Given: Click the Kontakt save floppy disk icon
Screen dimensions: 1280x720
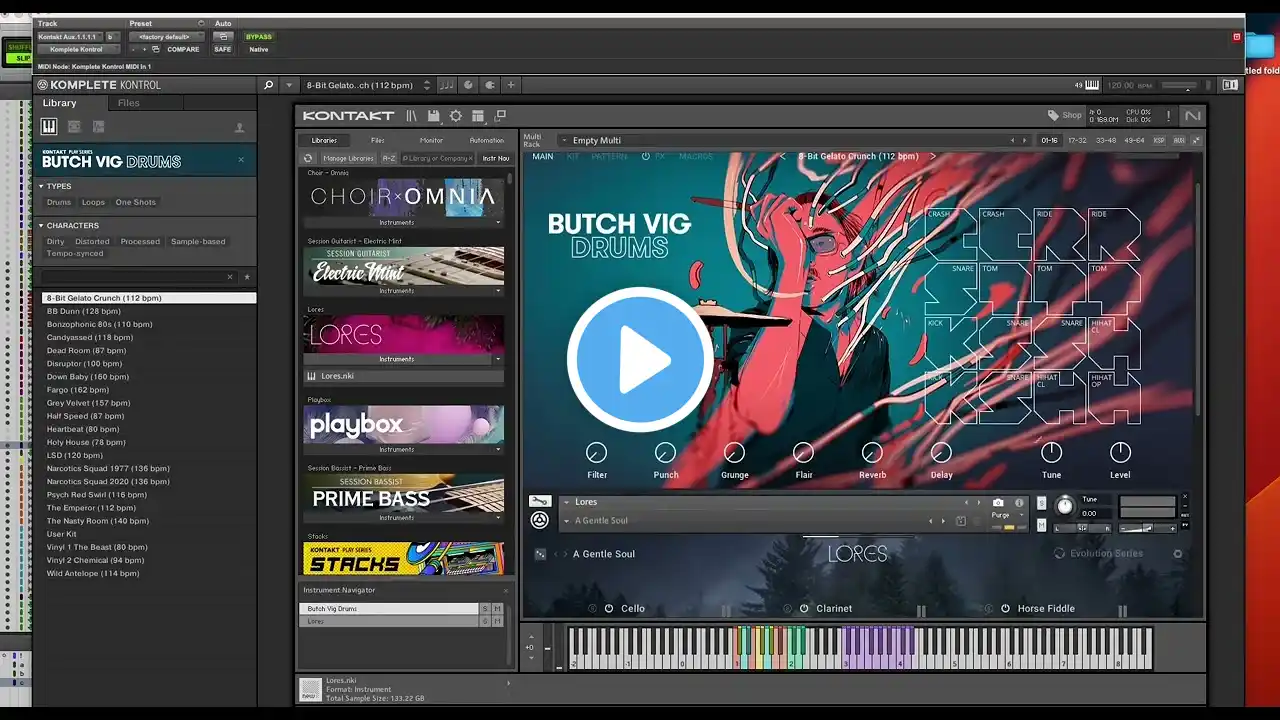Looking at the screenshot, I should coord(433,116).
